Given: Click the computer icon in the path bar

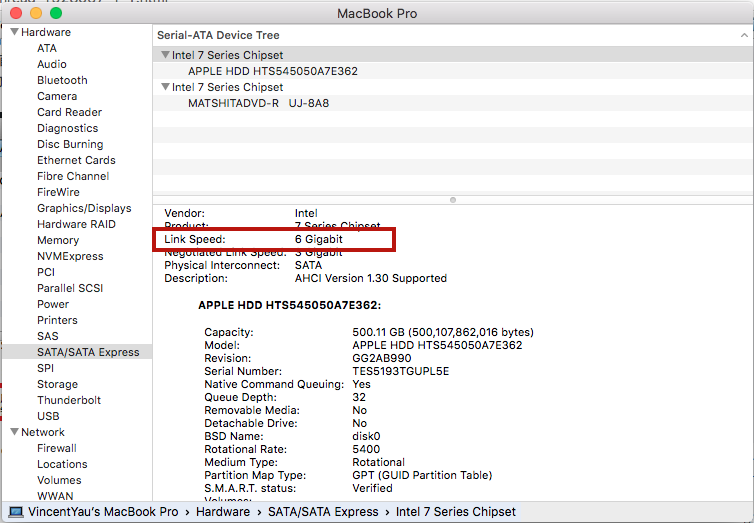Looking at the screenshot, I should click(x=15, y=512).
